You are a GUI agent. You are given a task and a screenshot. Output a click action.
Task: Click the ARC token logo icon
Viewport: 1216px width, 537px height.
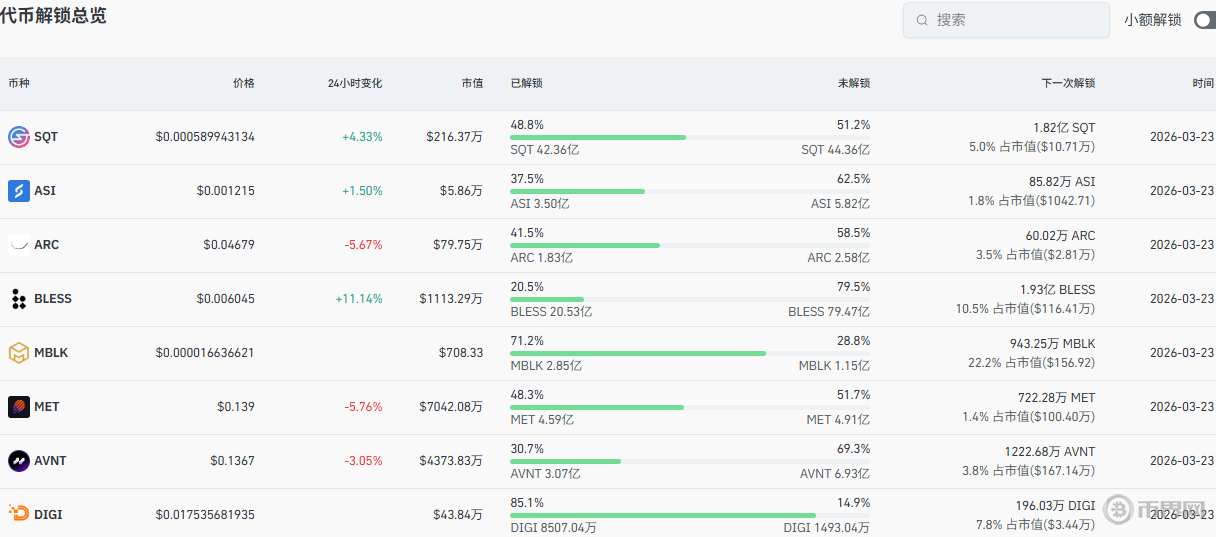(x=19, y=245)
